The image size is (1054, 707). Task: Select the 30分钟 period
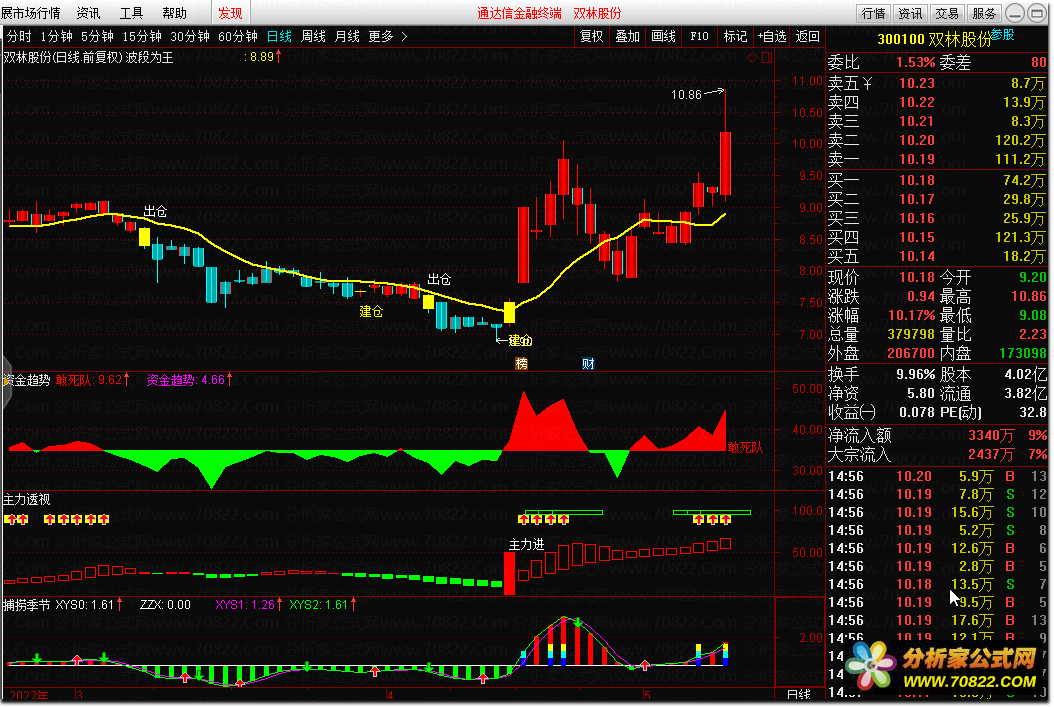(x=190, y=36)
